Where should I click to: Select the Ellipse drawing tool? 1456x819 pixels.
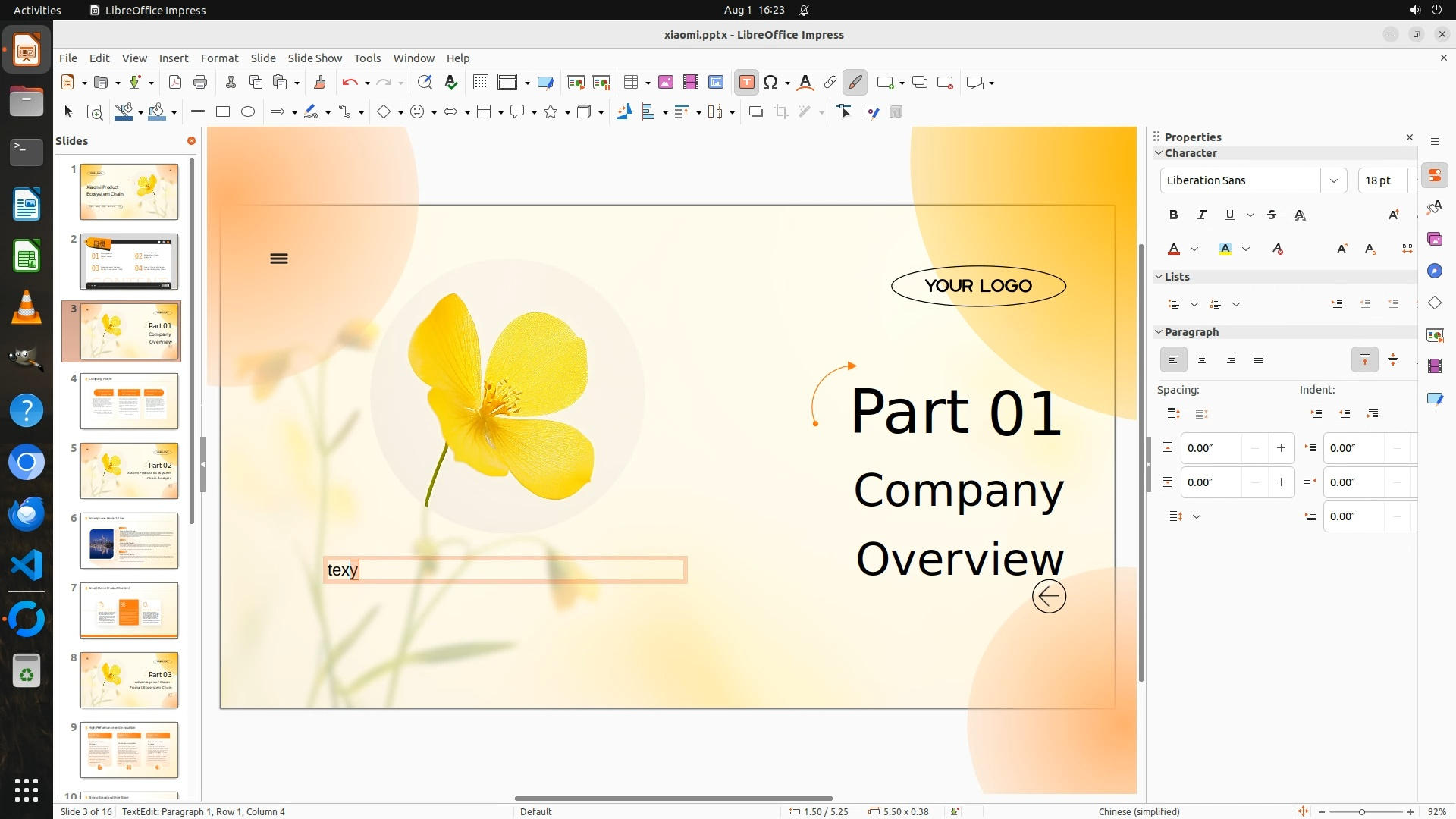[x=248, y=112]
